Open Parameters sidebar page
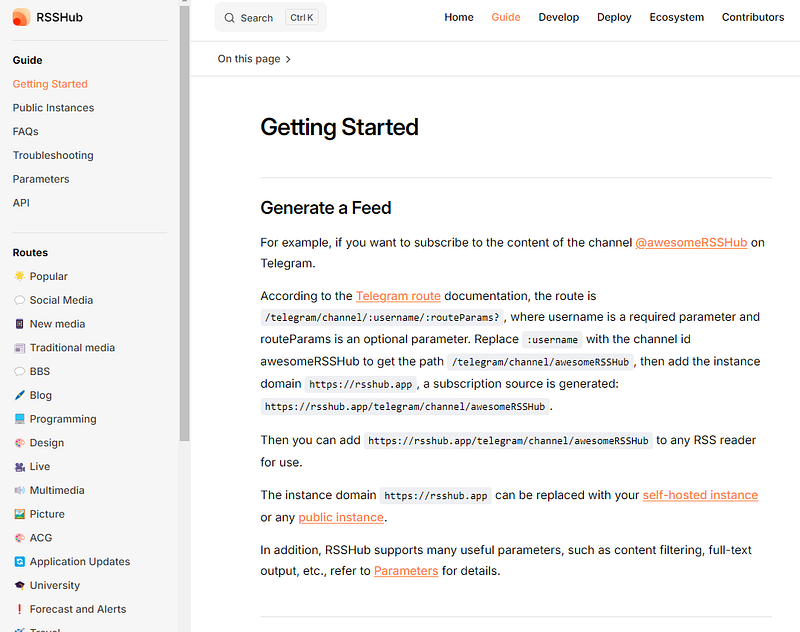 pyautogui.click(x=41, y=179)
